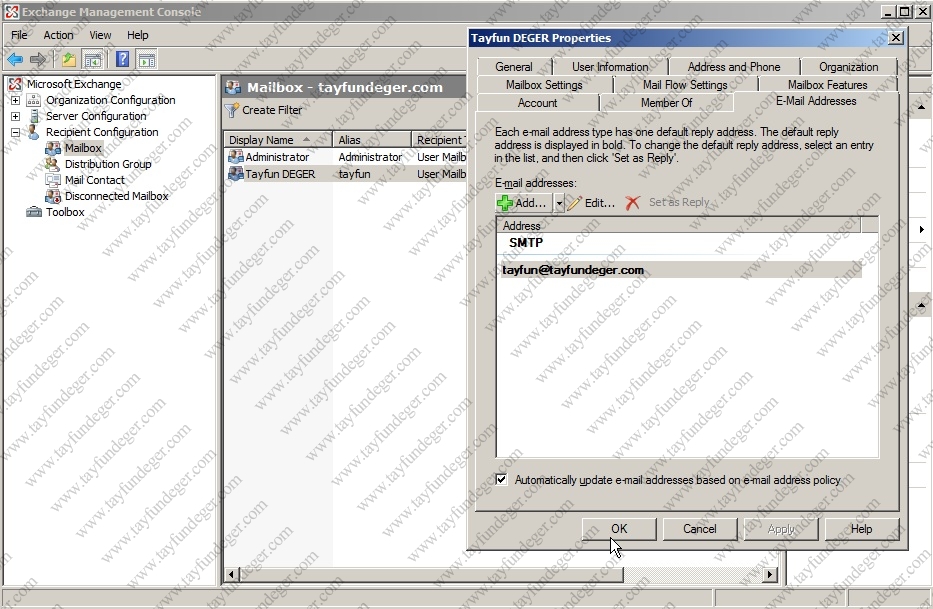Click the Disconnected Mailbox tree label
Image resolution: width=933 pixels, height=609 pixels.
pos(117,196)
